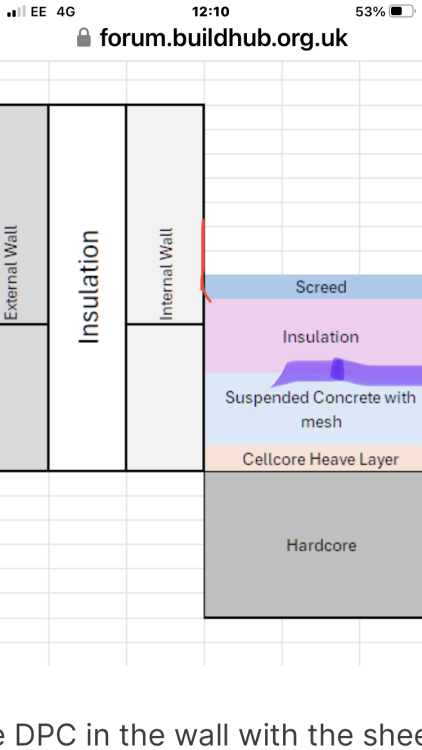Viewport: 422px width, 750px height.
Task: Tap the External Wall column
Action: click(24, 214)
